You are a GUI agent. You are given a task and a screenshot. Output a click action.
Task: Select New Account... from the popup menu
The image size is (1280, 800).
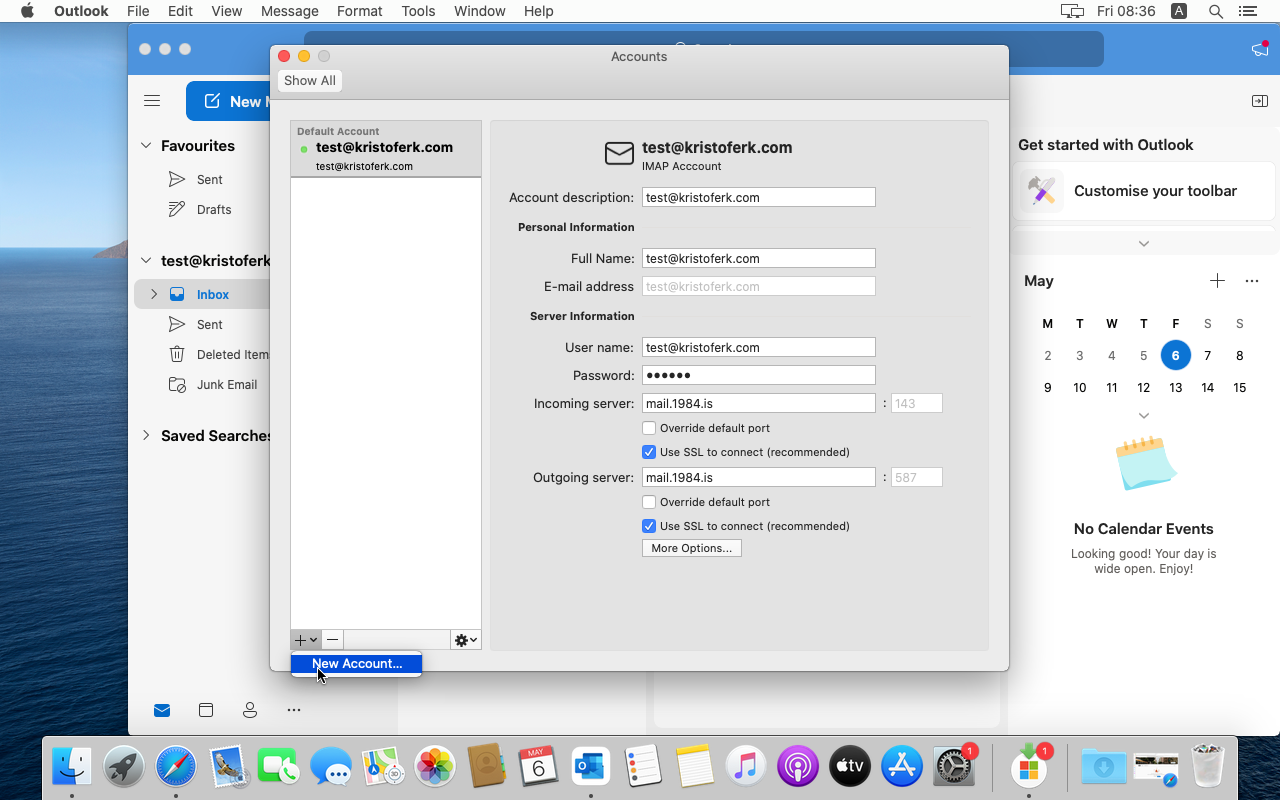coord(356,664)
